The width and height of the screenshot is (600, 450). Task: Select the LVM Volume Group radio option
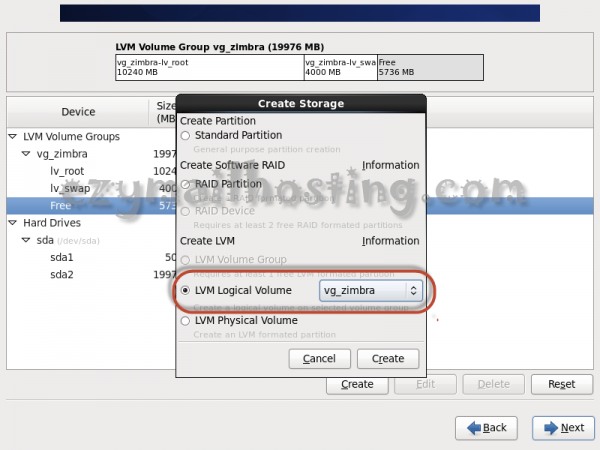tap(186, 260)
